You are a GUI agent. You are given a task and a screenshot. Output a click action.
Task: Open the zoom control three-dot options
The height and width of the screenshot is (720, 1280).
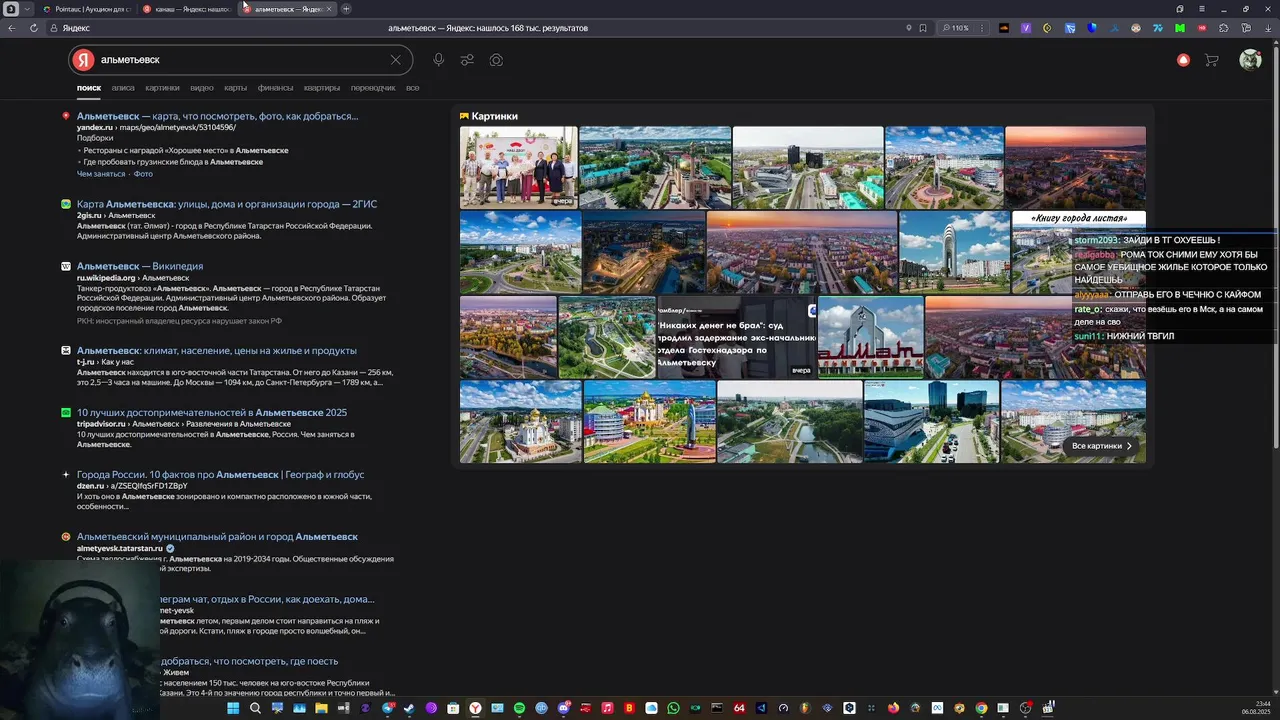[x=981, y=28]
